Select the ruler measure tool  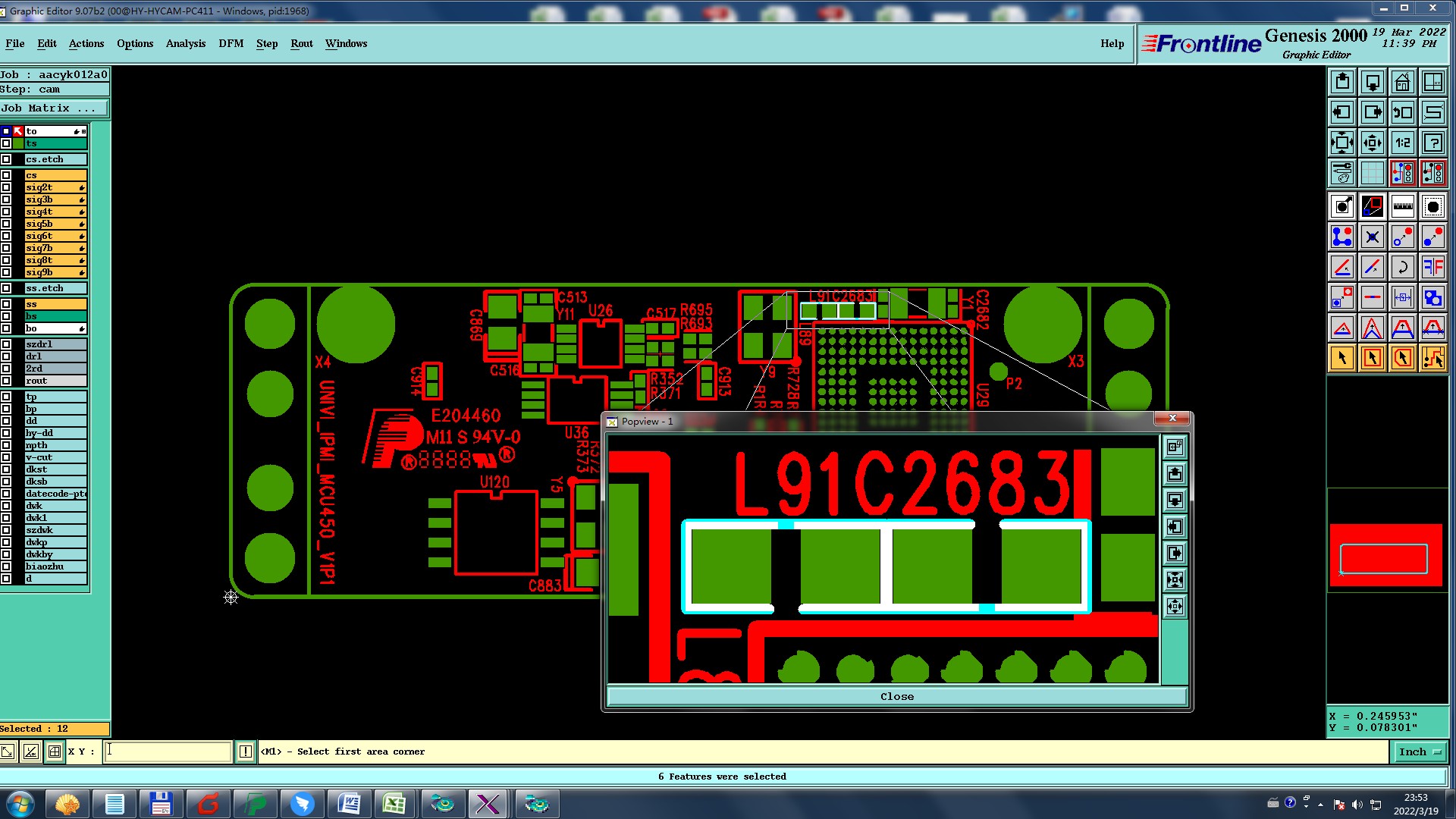click(x=1402, y=206)
